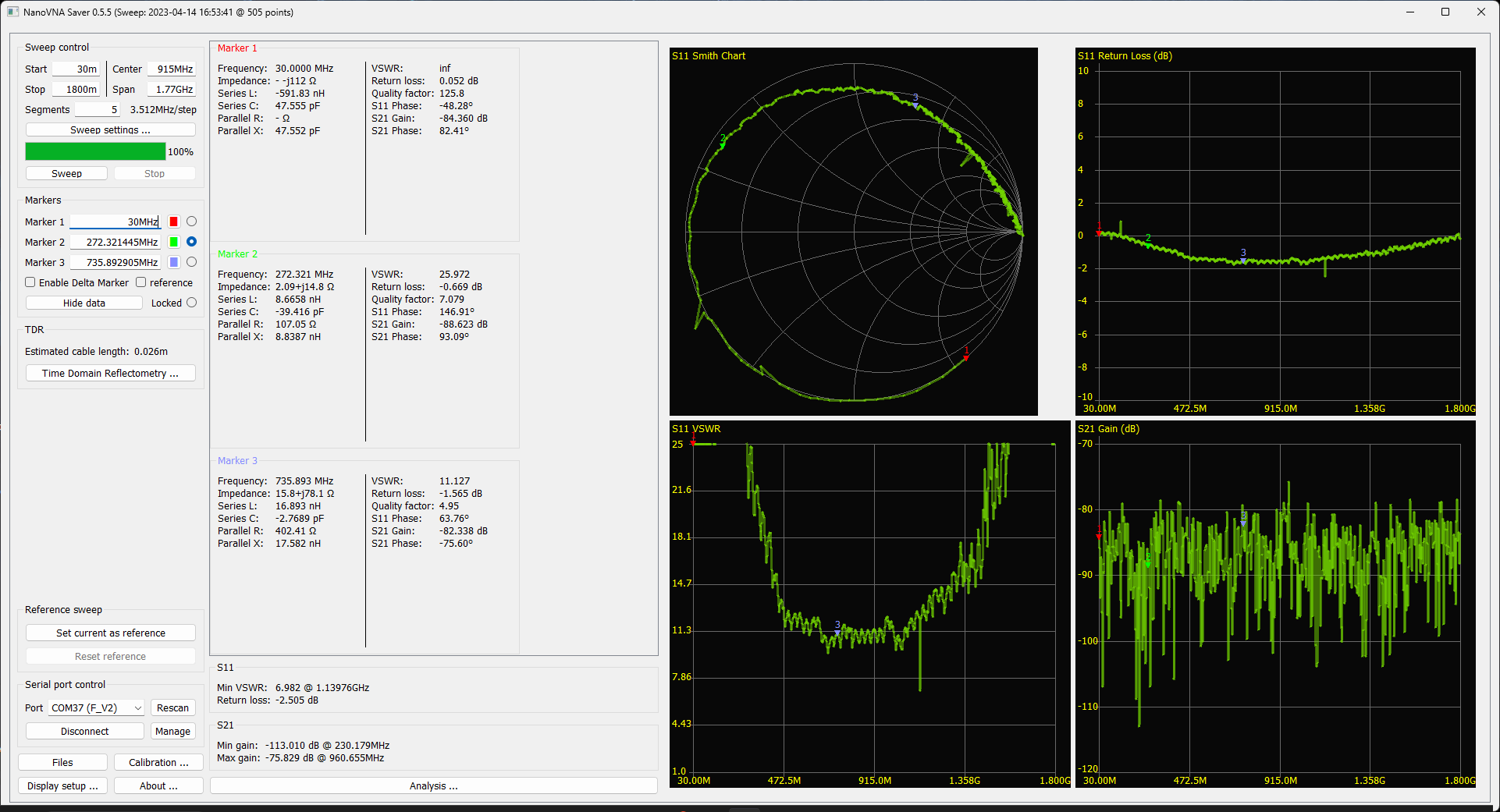1500x812 pixels.
Task: Minimize the NanoVNA Saver window
Action: [1410, 12]
